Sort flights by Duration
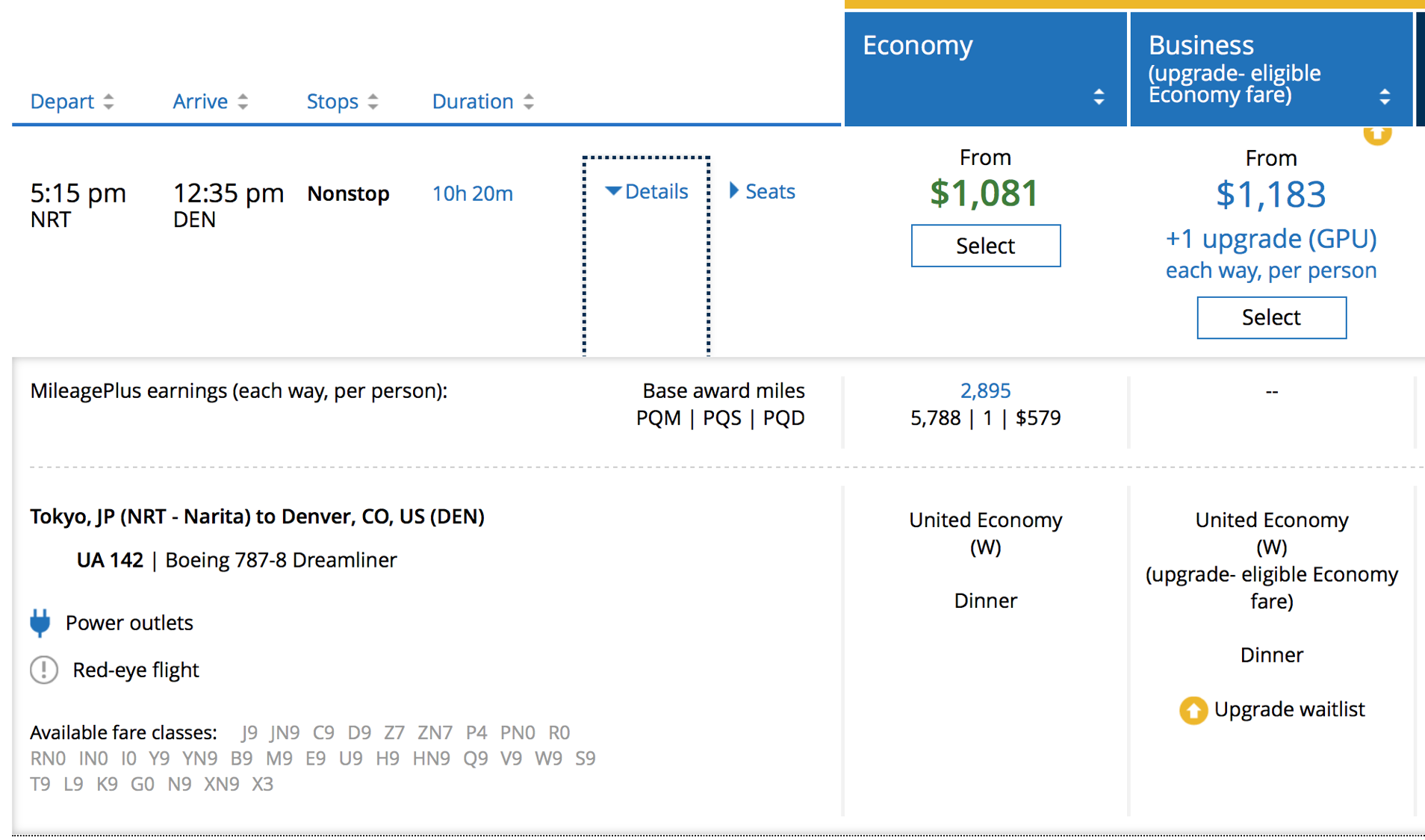1425x840 pixels. coord(483,102)
